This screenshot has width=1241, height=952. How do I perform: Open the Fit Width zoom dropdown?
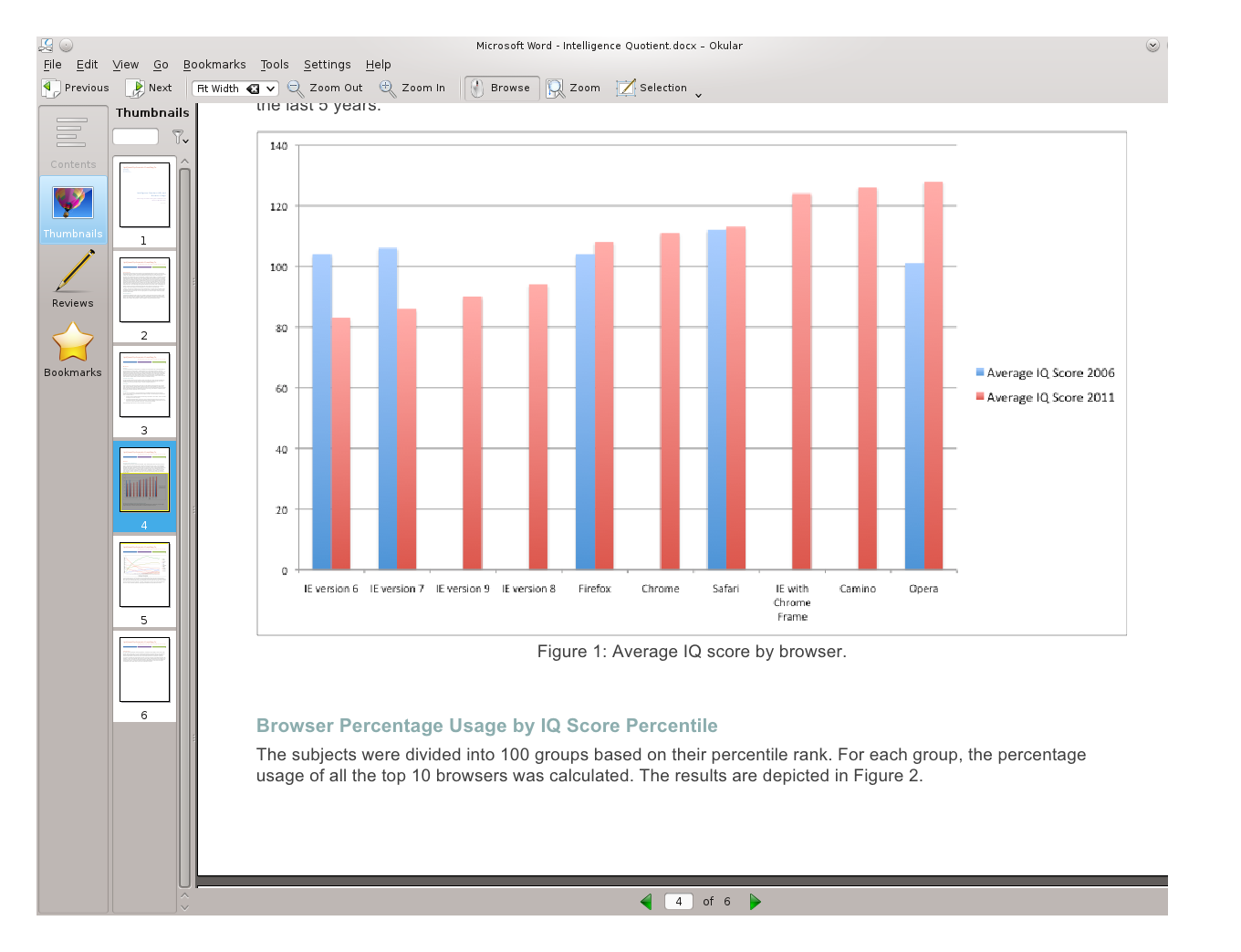(271, 89)
